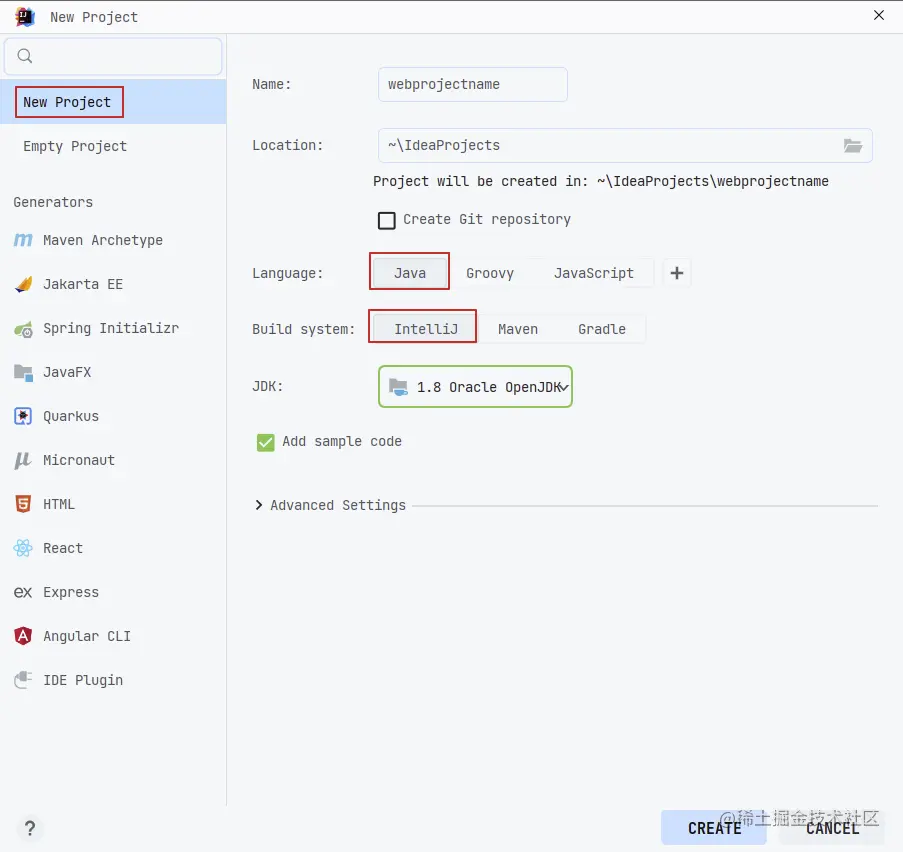The width and height of the screenshot is (903, 852).
Task: Close the New Project dialog
Action: pyautogui.click(x=879, y=15)
